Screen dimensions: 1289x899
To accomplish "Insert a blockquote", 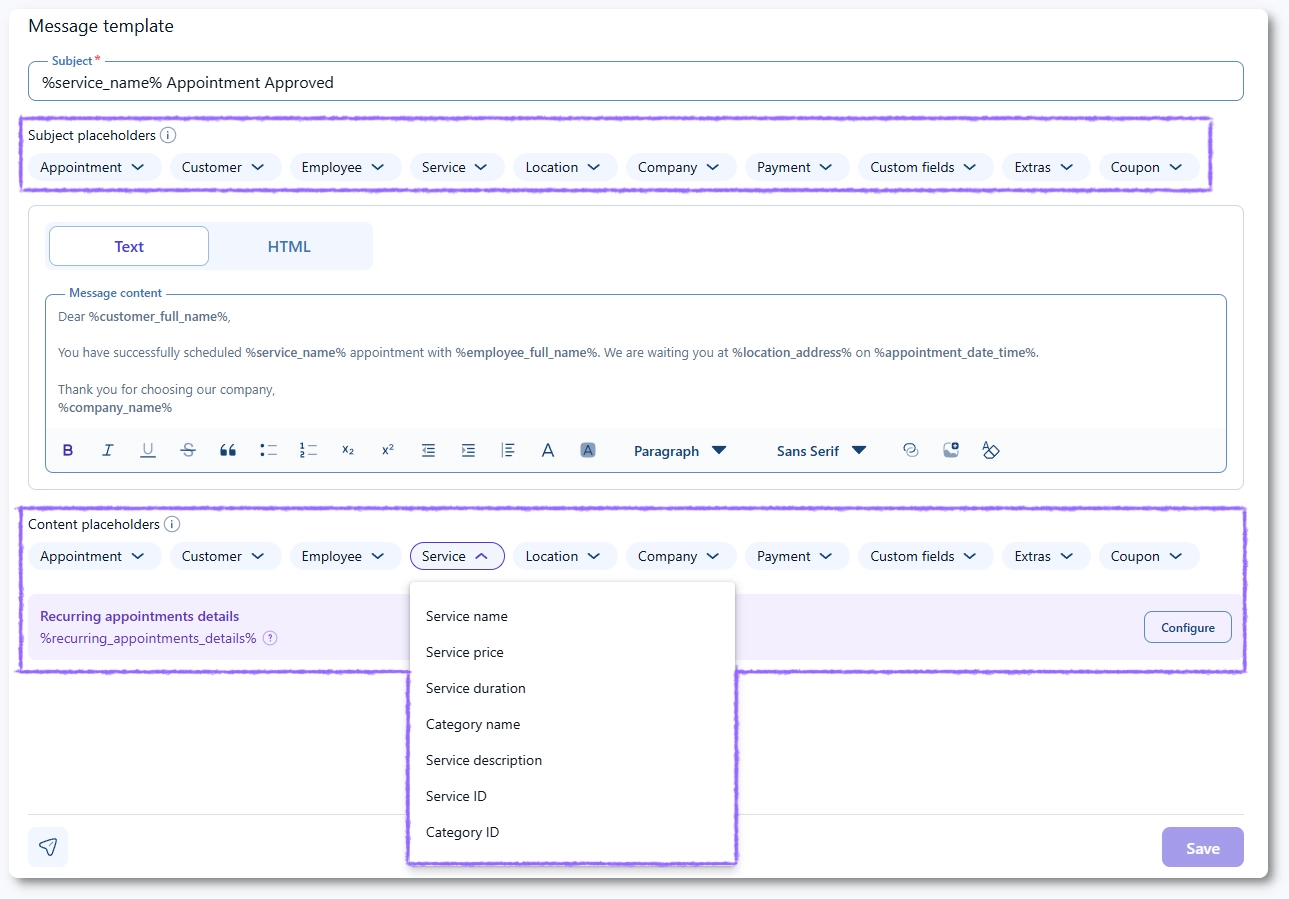I will pos(228,451).
